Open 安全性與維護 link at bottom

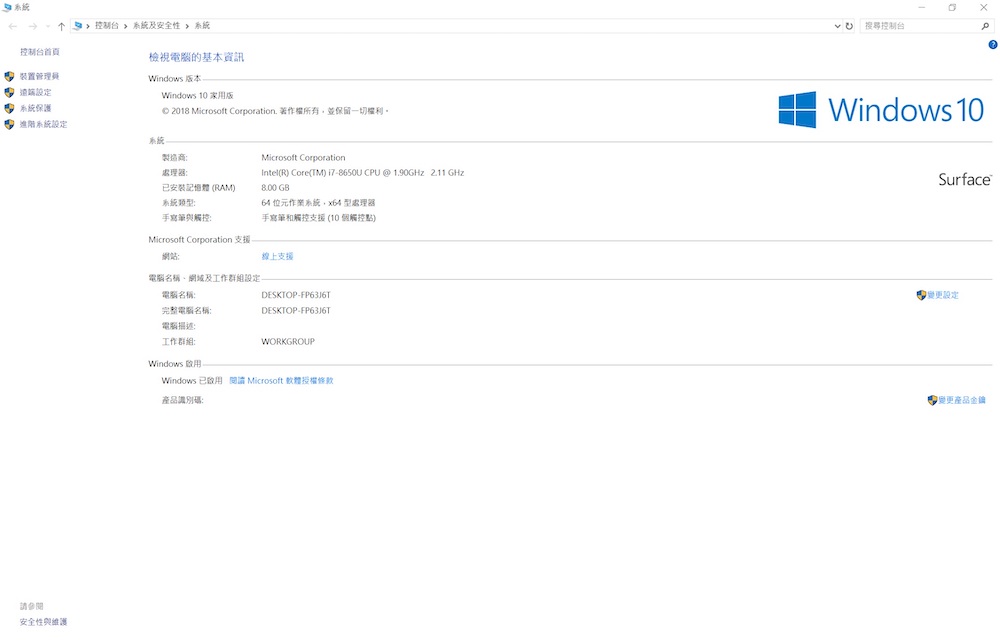coord(43,622)
